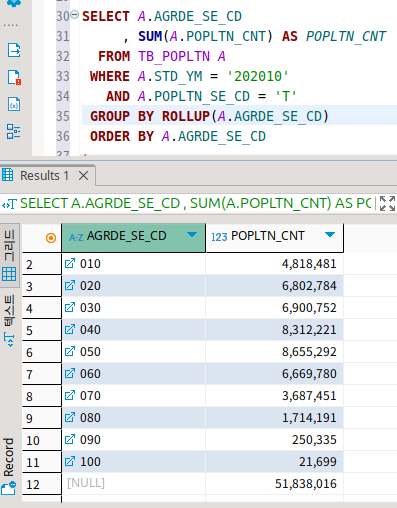
Task: Open link icon for row value 010
Action: [x=70, y=263]
